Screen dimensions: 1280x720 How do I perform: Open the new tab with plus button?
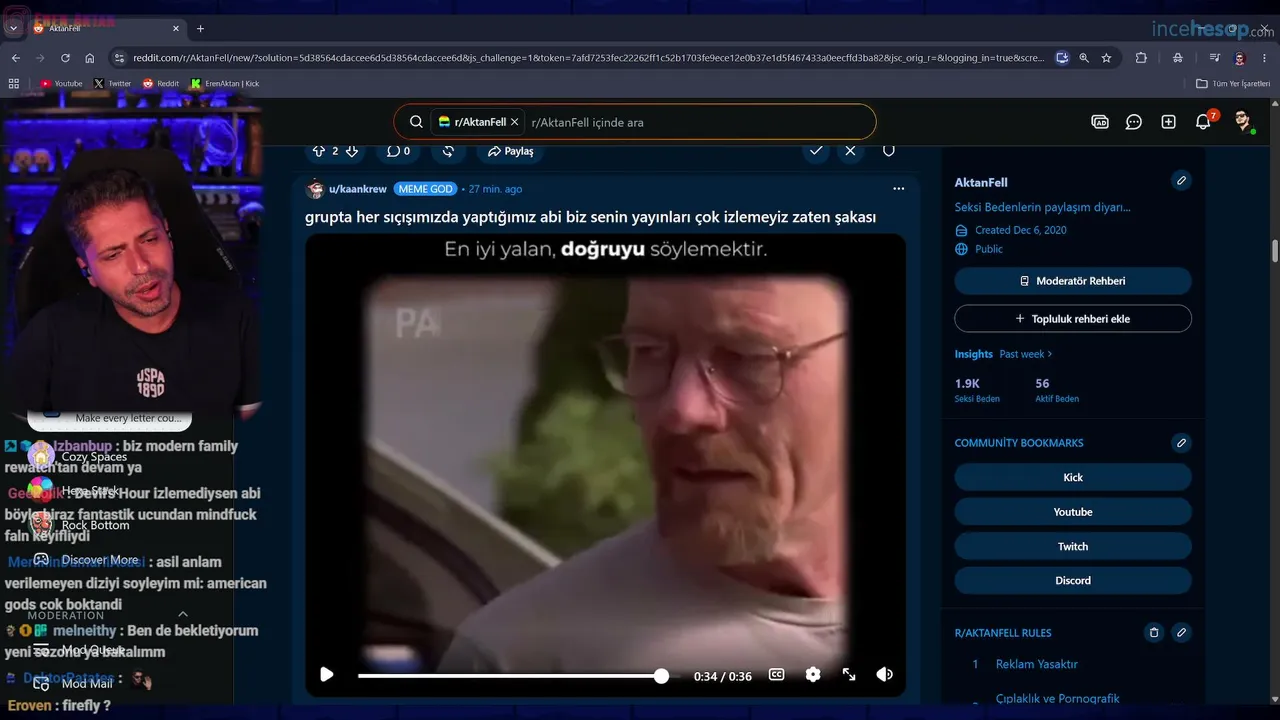tap(200, 28)
